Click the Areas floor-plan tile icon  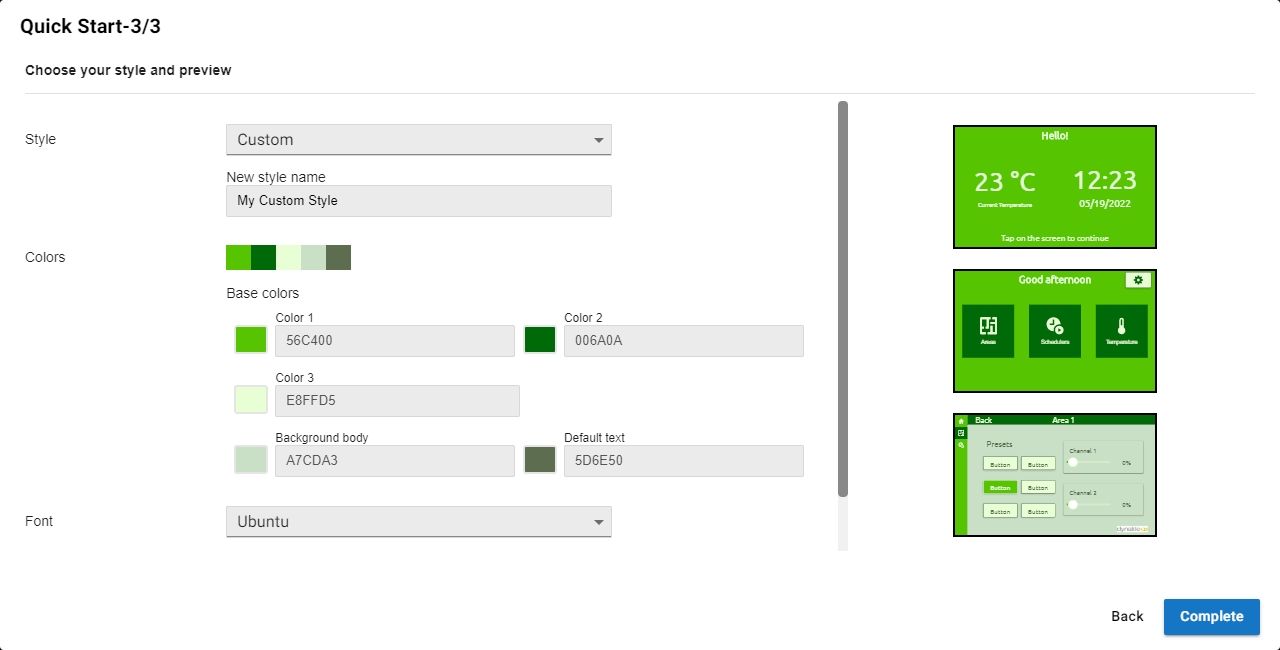click(988, 326)
